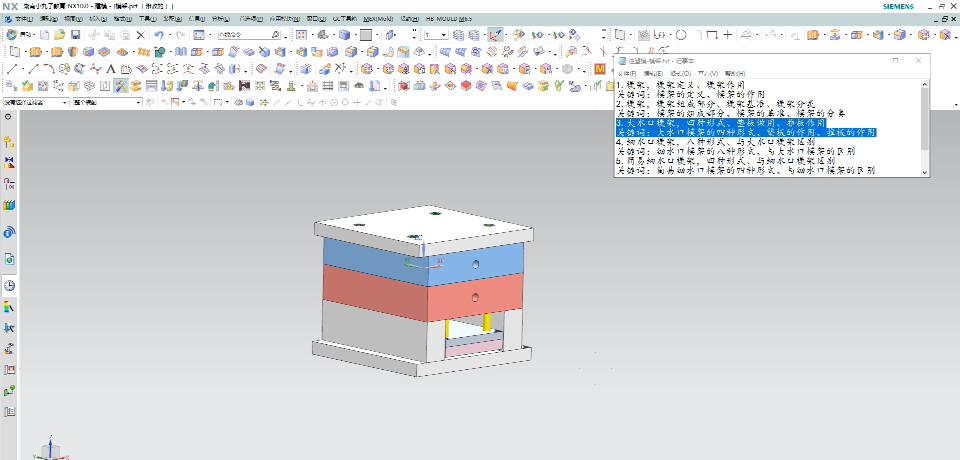Open the gear settings icon on the resource bar
The width and height of the screenshot is (960, 460).
pyautogui.click(x=8, y=116)
